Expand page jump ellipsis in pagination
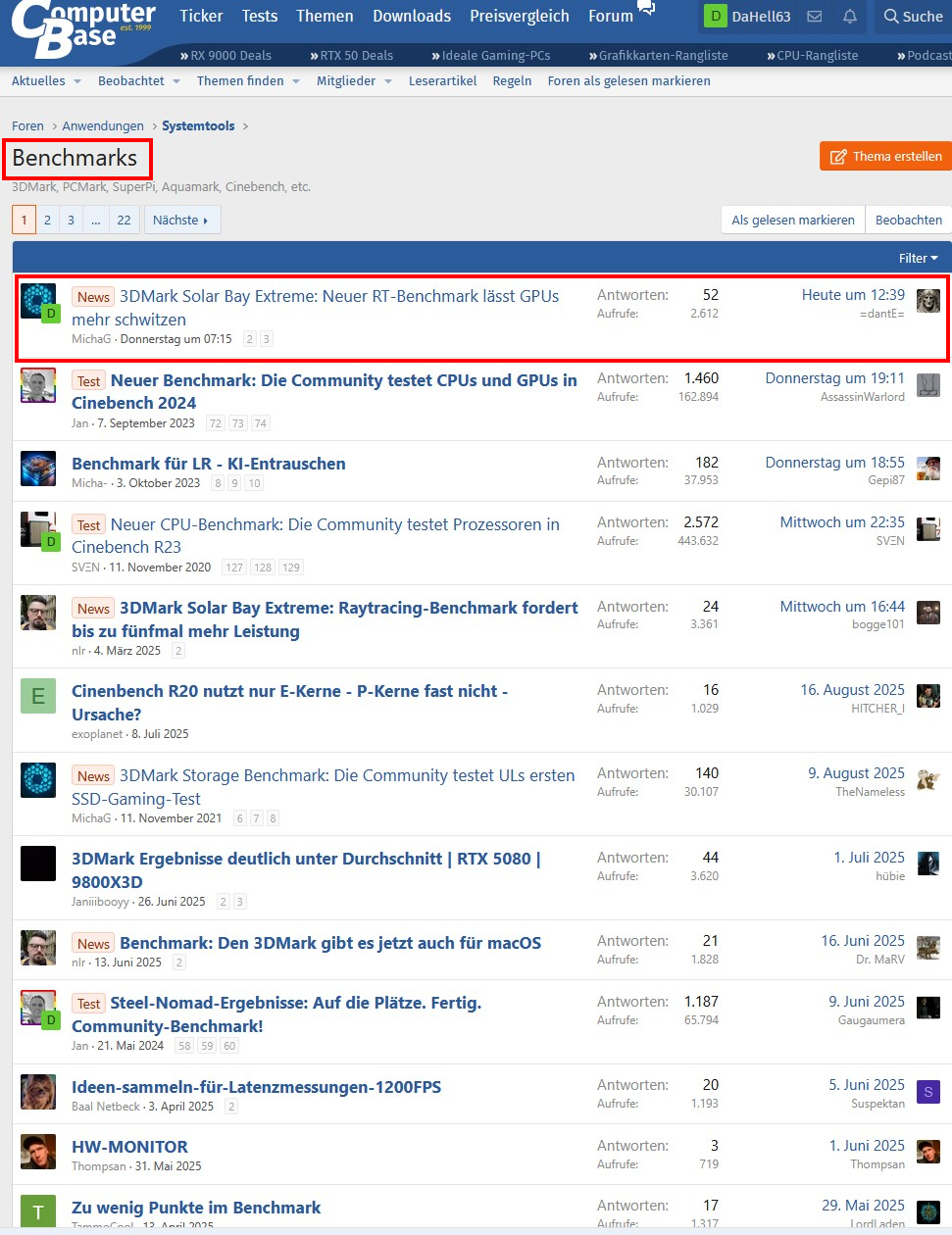This screenshot has height=1235, width=952. [96, 220]
